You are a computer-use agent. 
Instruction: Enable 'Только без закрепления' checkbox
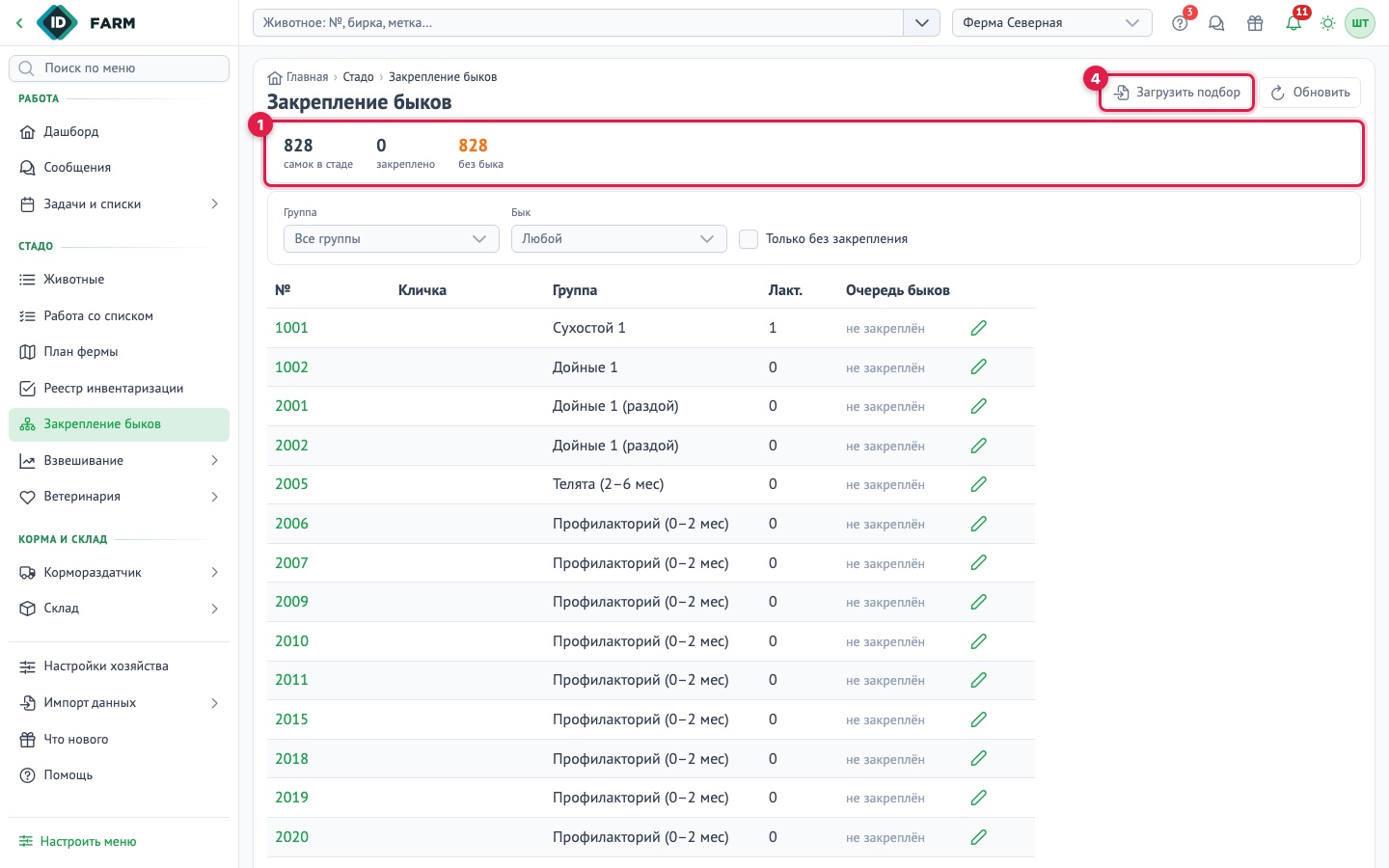click(x=749, y=239)
